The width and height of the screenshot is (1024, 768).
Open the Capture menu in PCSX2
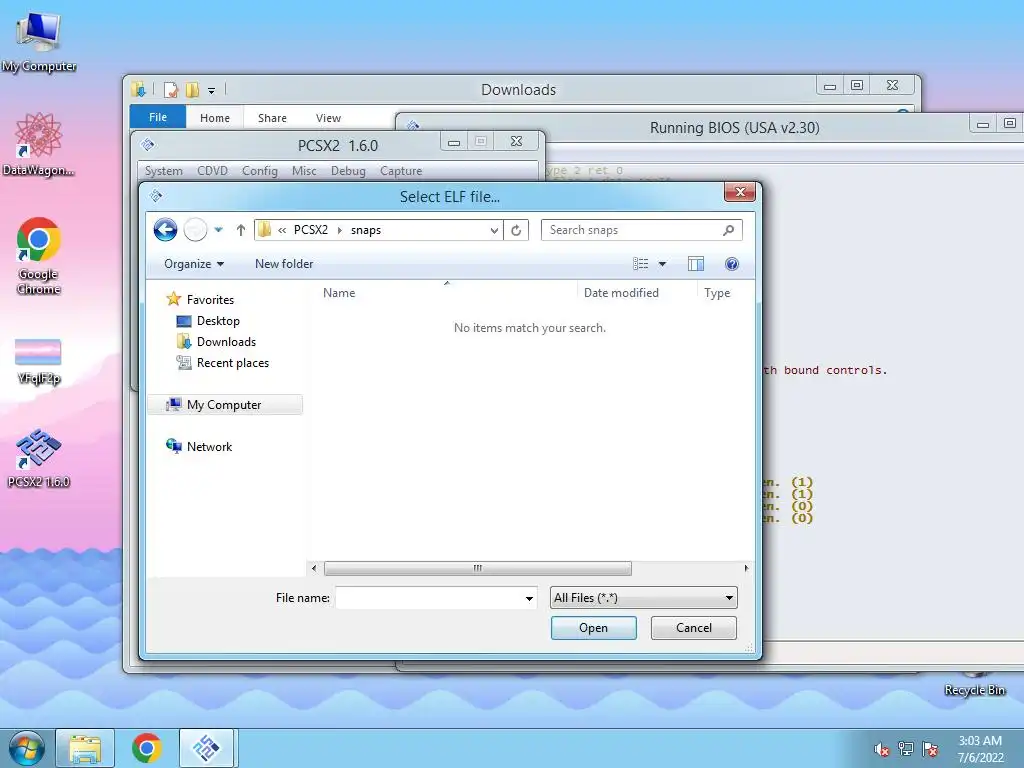pyautogui.click(x=401, y=170)
